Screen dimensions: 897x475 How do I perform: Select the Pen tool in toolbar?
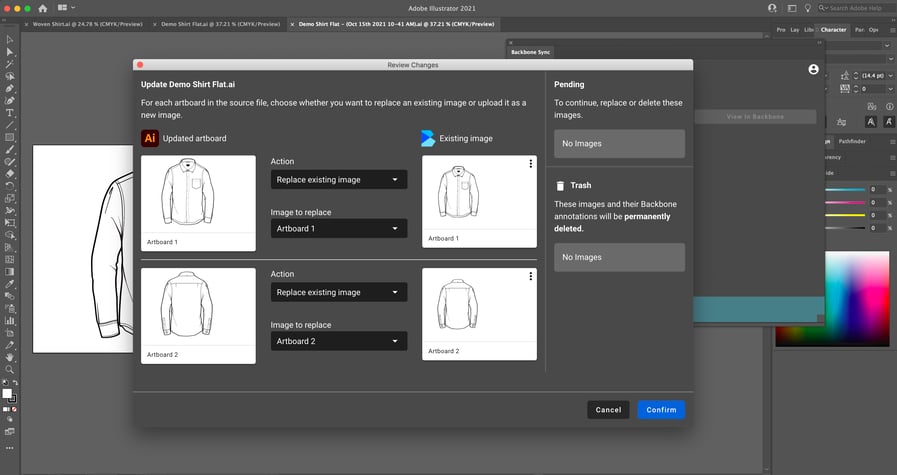pyautogui.click(x=9, y=88)
